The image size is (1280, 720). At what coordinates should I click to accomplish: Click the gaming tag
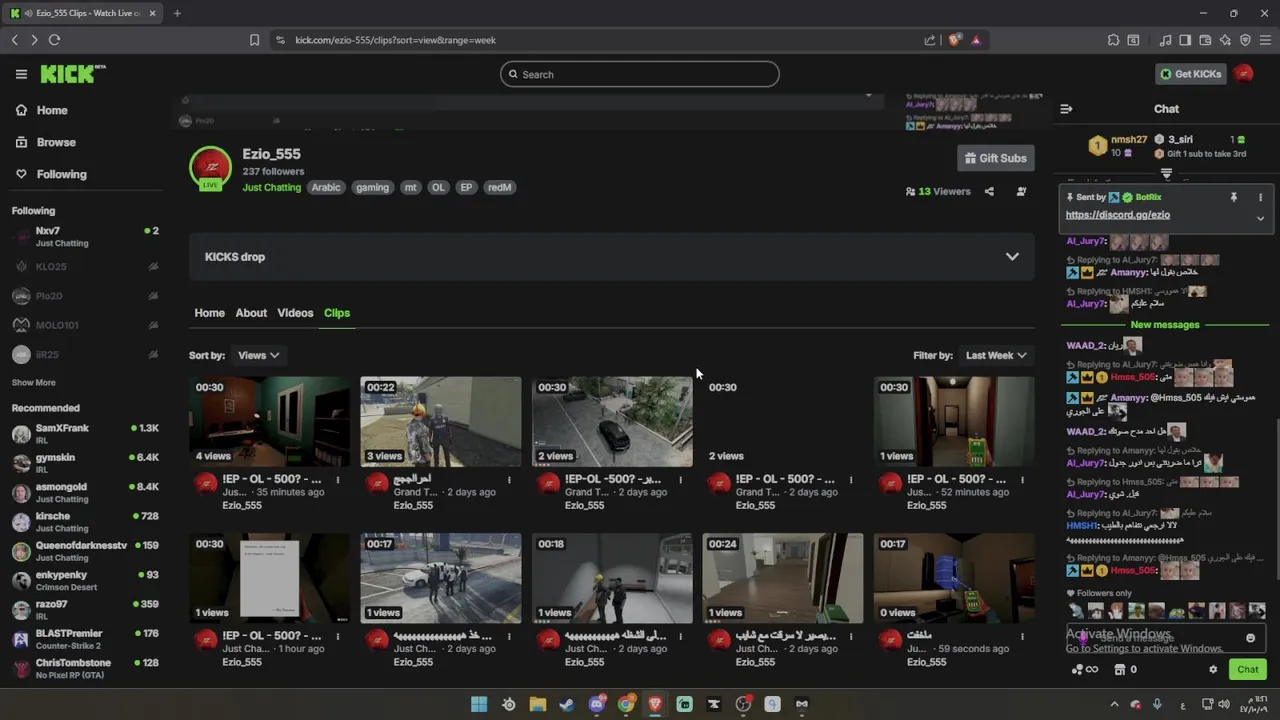[372, 187]
